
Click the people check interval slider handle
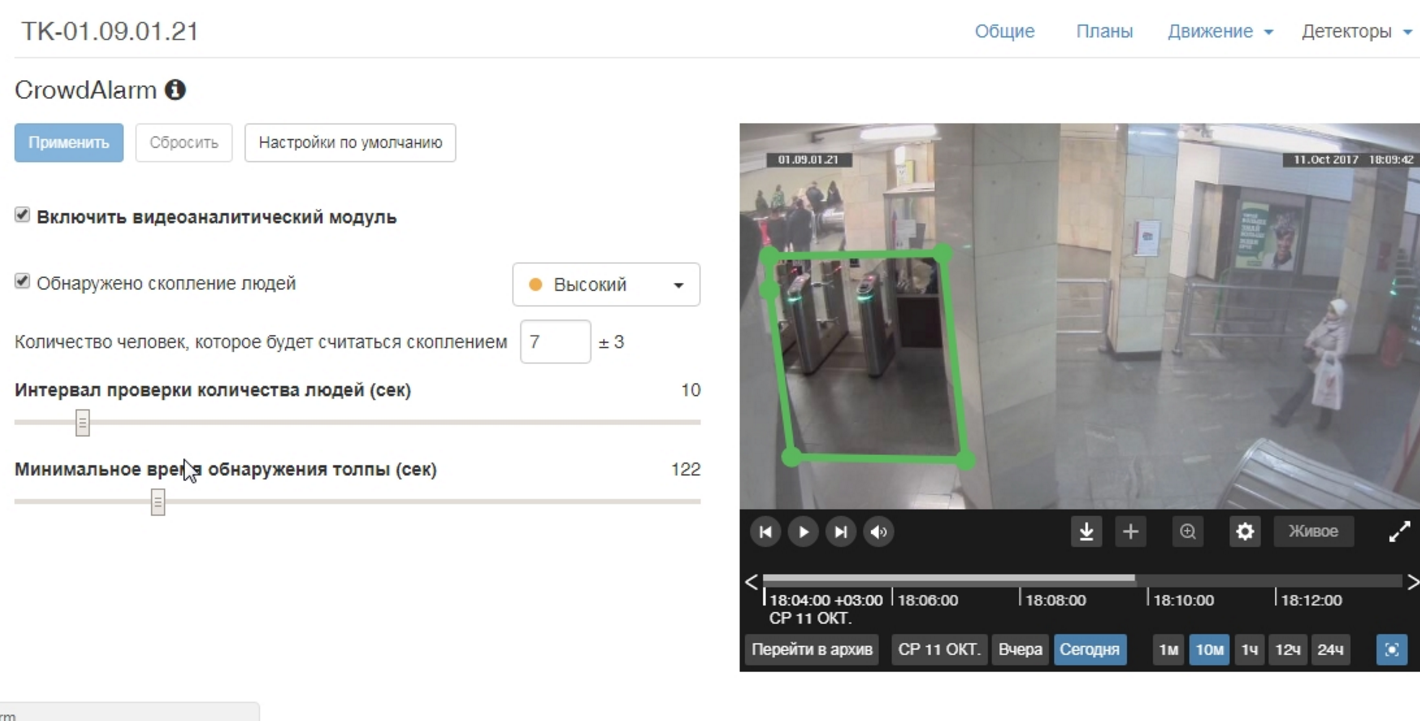[83, 423]
